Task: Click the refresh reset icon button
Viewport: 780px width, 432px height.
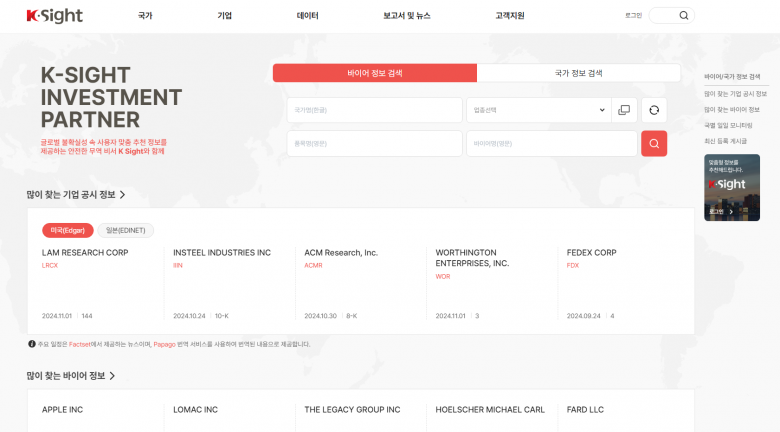Action: (x=654, y=110)
